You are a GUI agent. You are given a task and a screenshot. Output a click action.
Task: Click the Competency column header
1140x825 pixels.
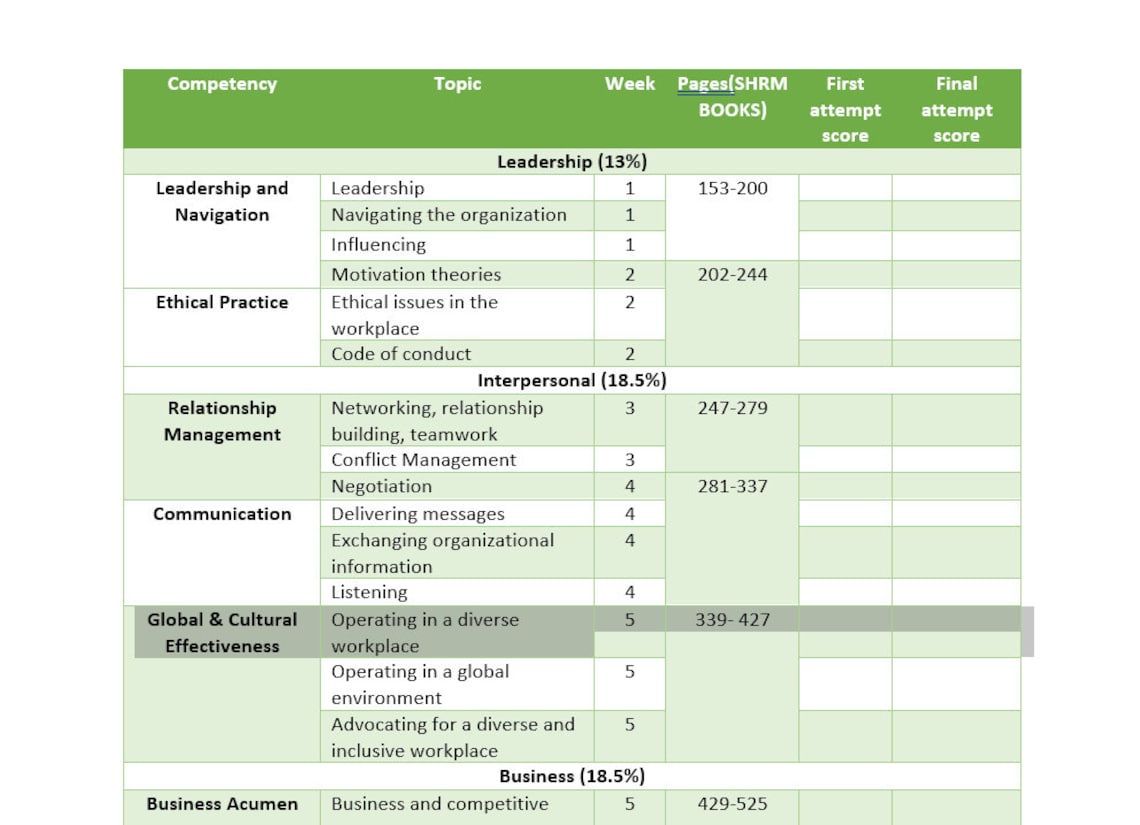point(222,84)
